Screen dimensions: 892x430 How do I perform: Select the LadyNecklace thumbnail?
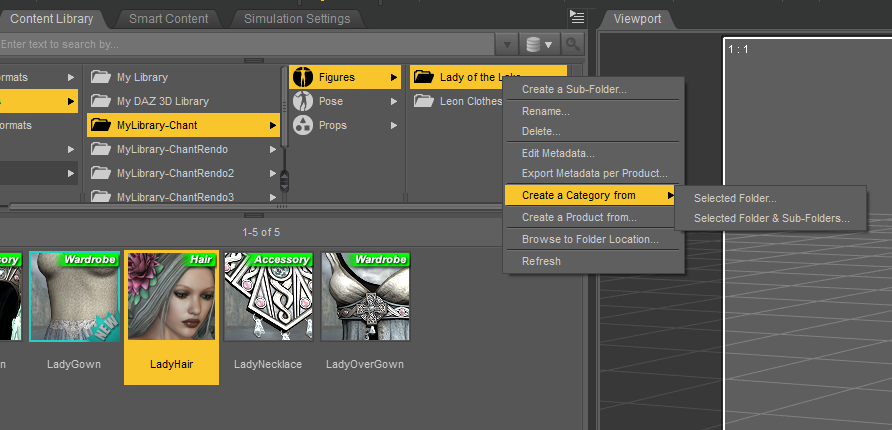click(x=269, y=296)
